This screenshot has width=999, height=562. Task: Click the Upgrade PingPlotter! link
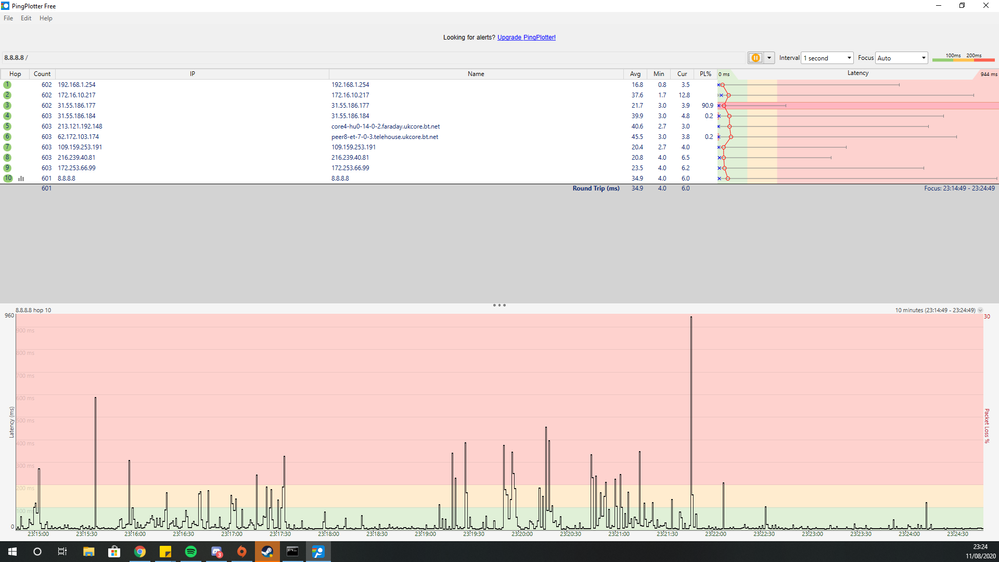click(x=526, y=37)
